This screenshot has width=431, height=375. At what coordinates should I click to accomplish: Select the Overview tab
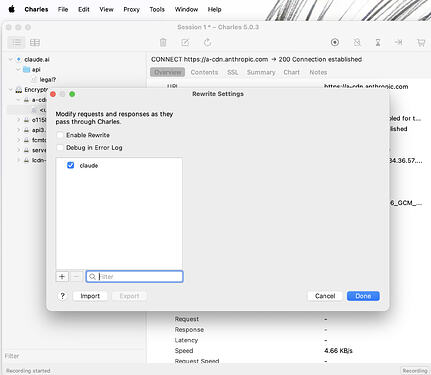click(x=167, y=72)
